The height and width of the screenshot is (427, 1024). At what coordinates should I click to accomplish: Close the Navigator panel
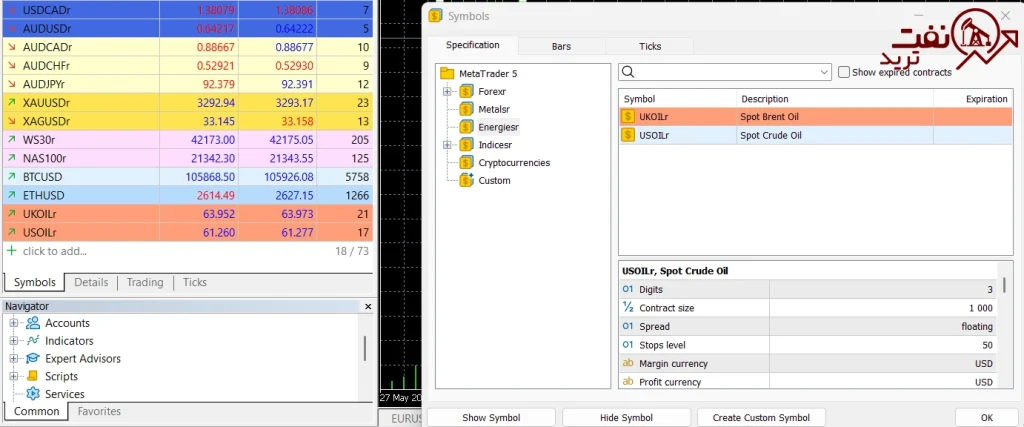[x=368, y=306]
